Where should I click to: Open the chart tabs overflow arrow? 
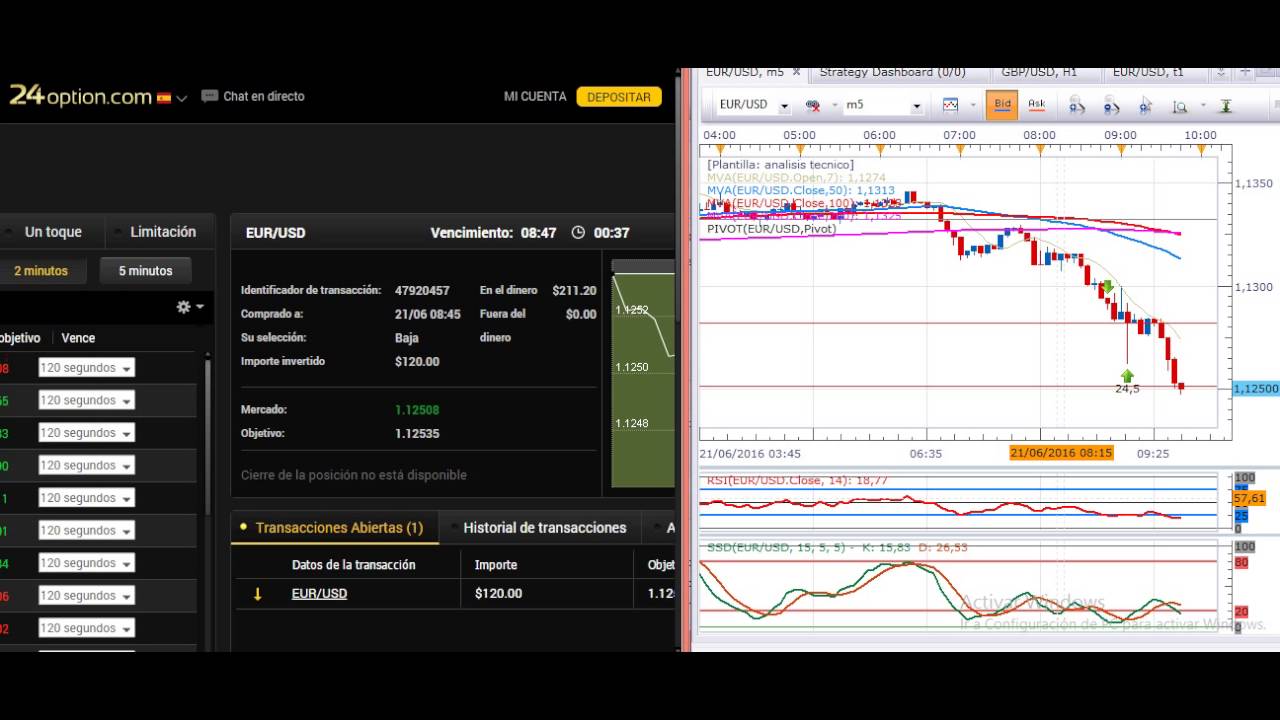(1220, 73)
